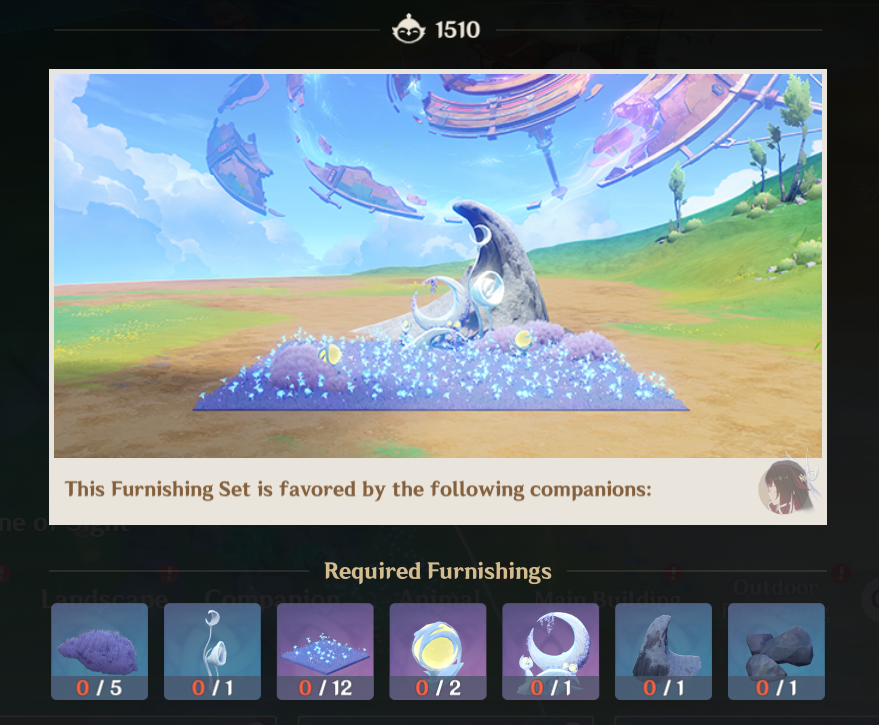Viewport: 879px width, 725px height.
Task: Click the 1510 adeptal energy value
Action: (457, 30)
